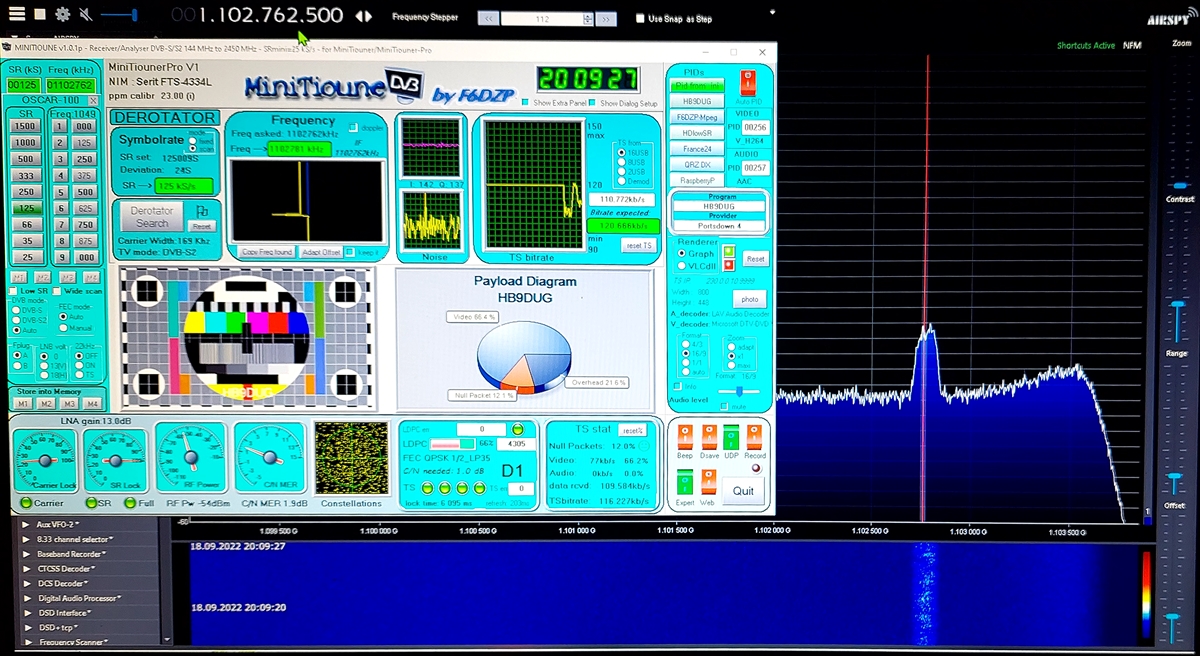Click the Derotator Search button
The height and width of the screenshot is (656, 1200).
tap(152, 216)
